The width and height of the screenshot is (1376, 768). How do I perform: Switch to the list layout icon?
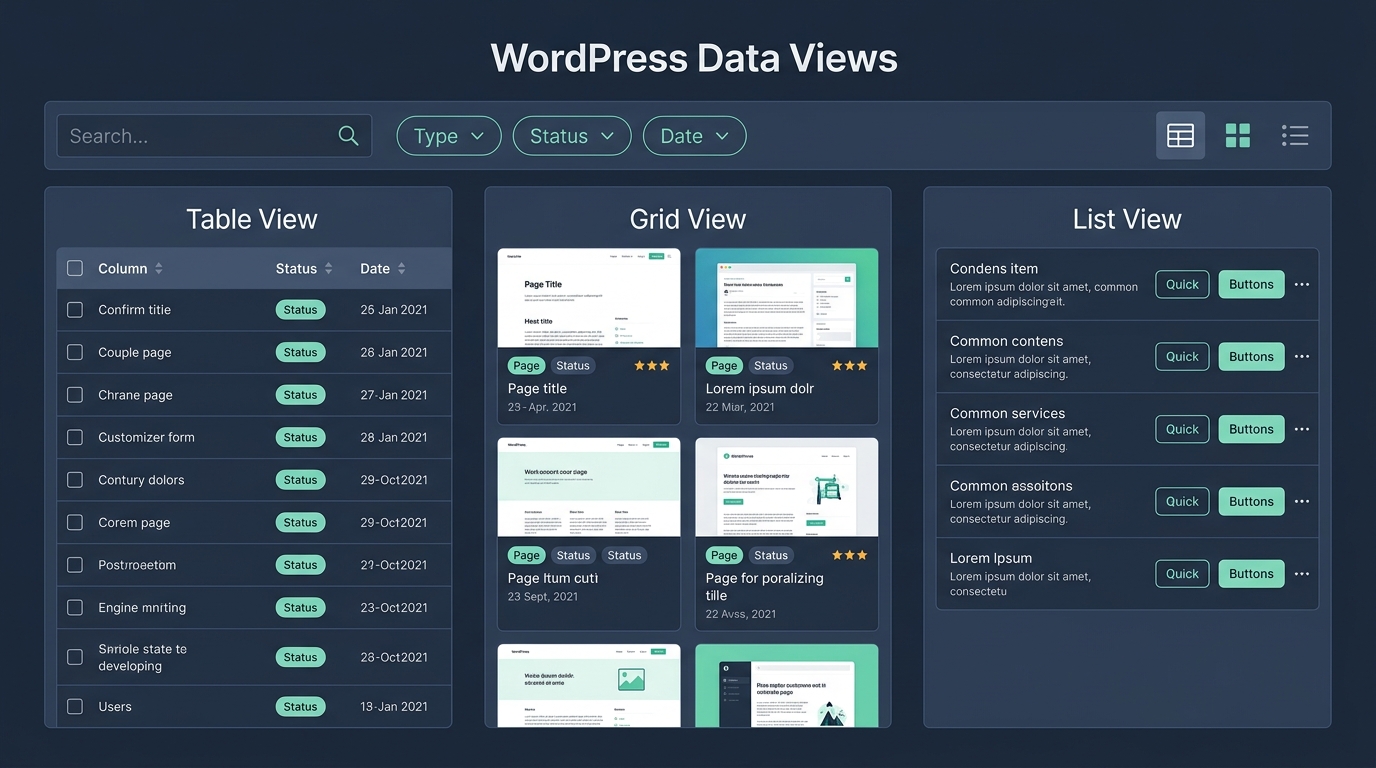1295,136
